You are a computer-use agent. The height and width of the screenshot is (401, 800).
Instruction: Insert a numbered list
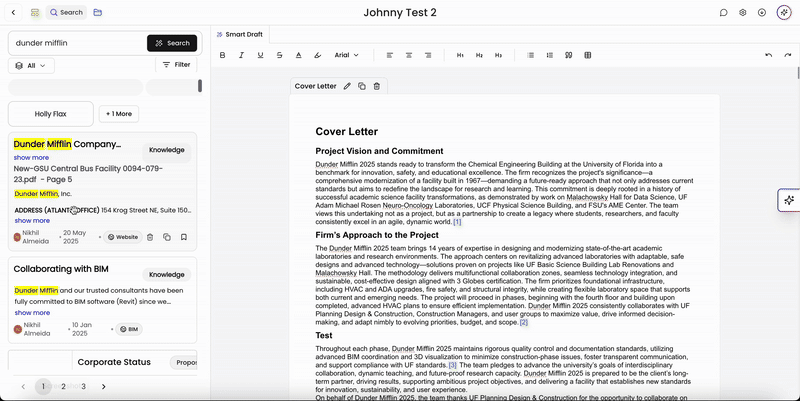pyautogui.click(x=549, y=55)
